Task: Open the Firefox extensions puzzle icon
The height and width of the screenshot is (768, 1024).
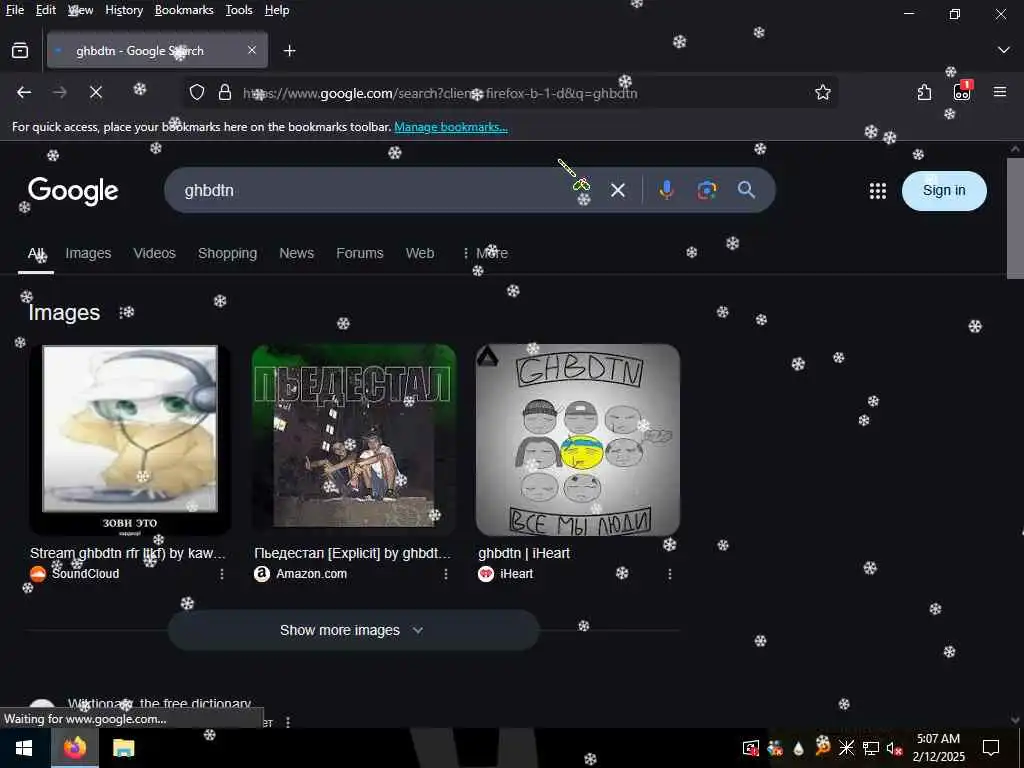Action: click(x=924, y=93)
